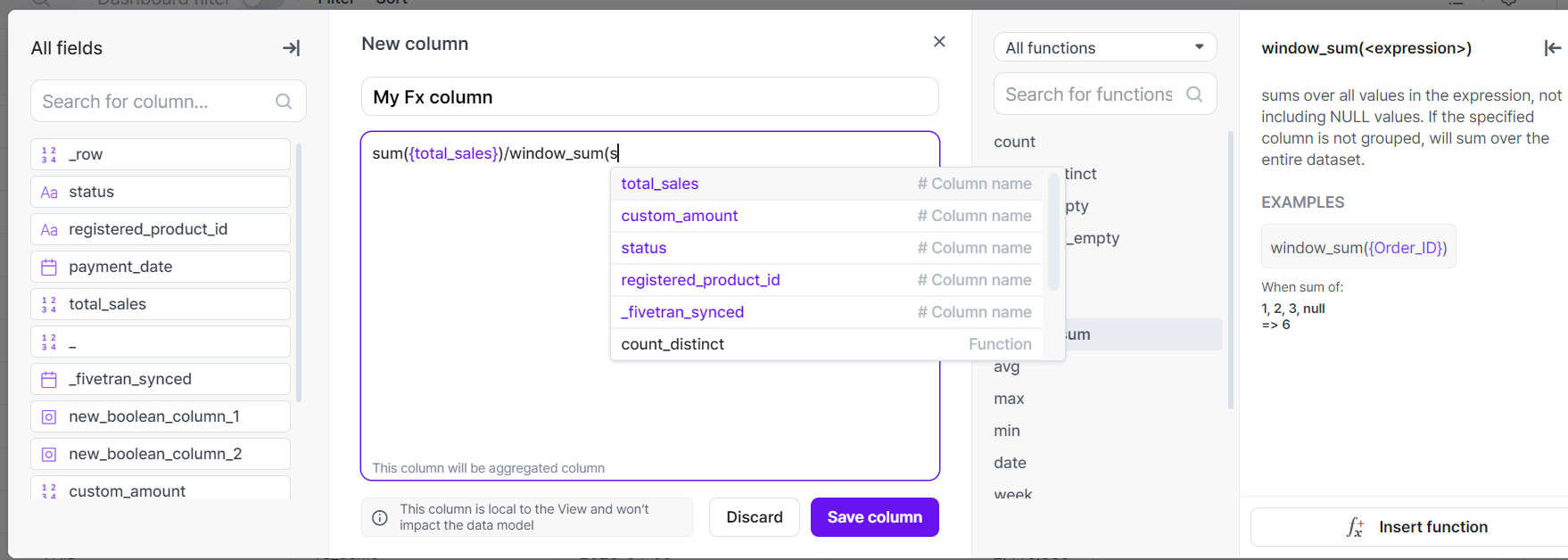Choose total_sales from autocomplete suggestions
Viewport: 1568px width, 560px height.
click(660, 184)
